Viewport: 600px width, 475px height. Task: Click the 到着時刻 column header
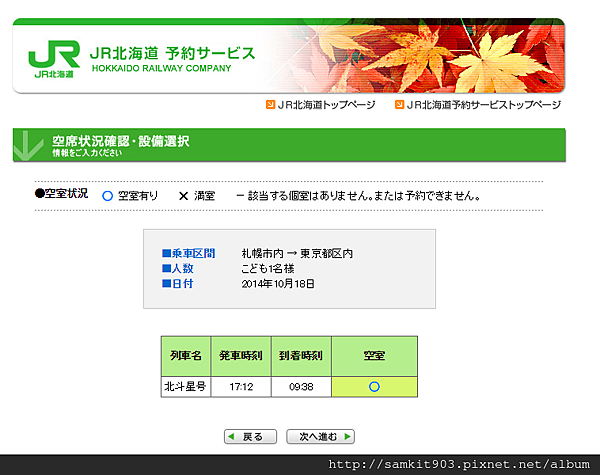tap(301, 356)
